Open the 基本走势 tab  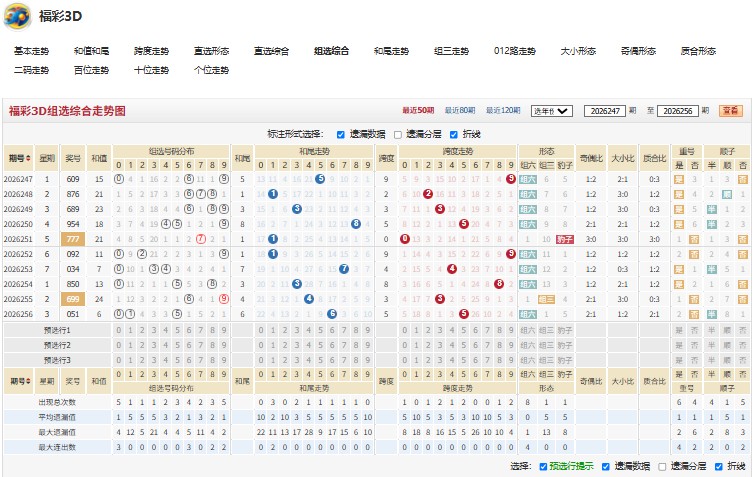(x=31, y=51)
